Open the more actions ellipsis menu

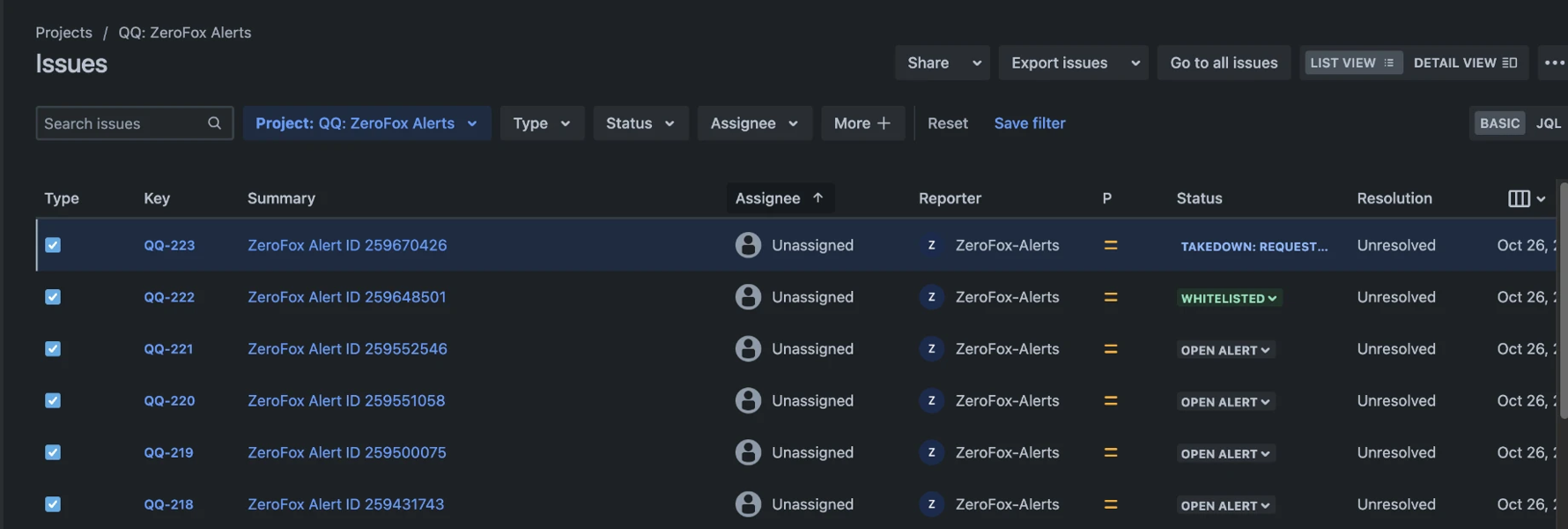[1554, 63]
